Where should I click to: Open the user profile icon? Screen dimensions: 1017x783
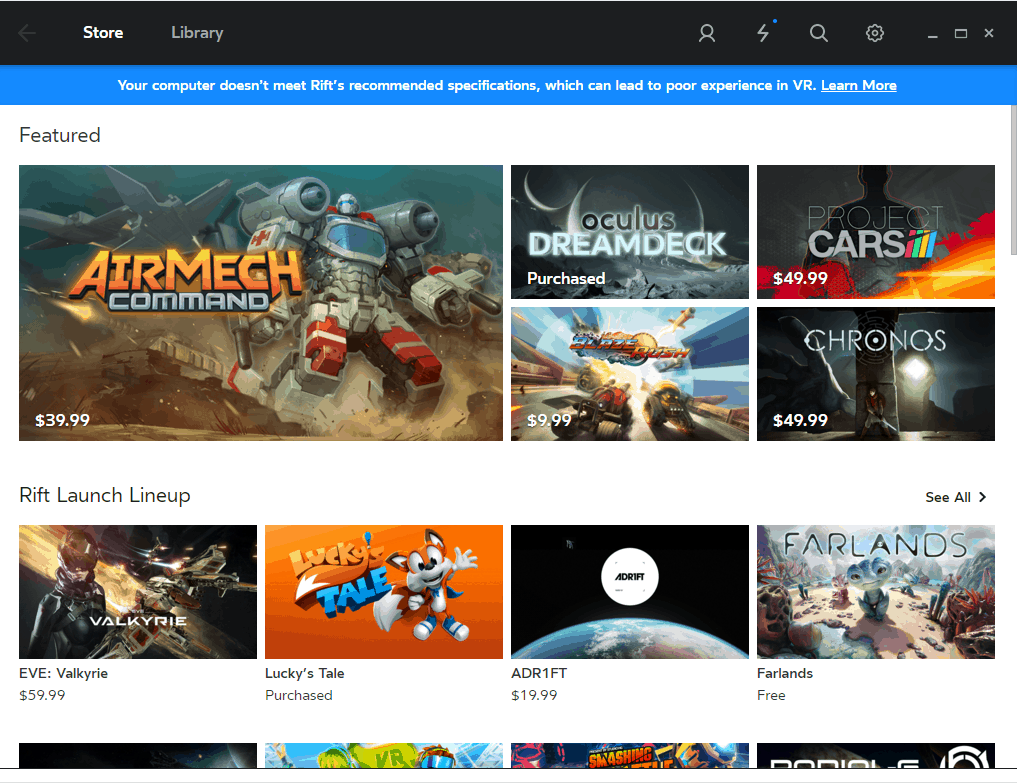pyautogui.click(x=707, y=33)
